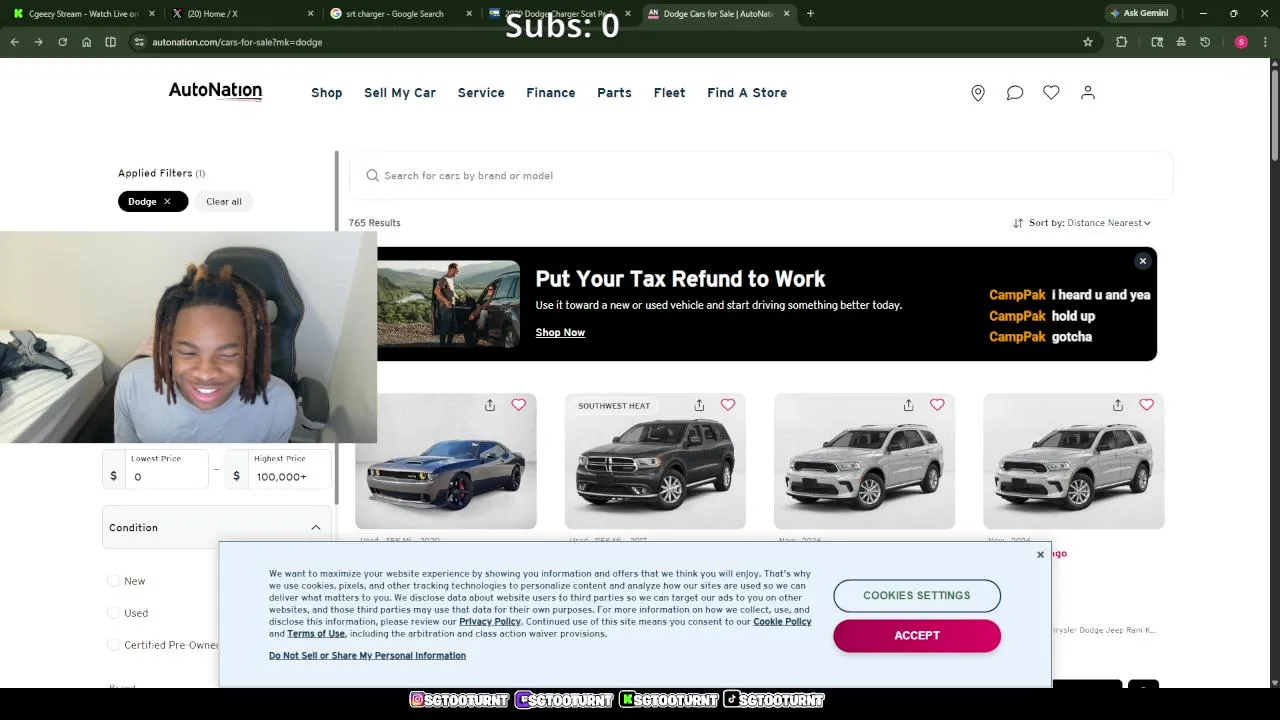This screenshot has width=1280, height=720.
Task: Go back with the browser back arrow
Action: coord(15,42)
